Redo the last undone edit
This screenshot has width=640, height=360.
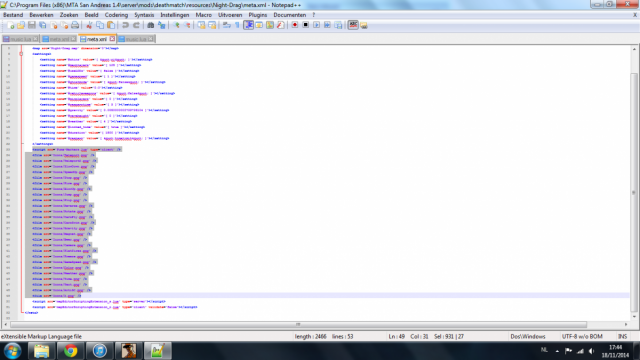point(136,25)
